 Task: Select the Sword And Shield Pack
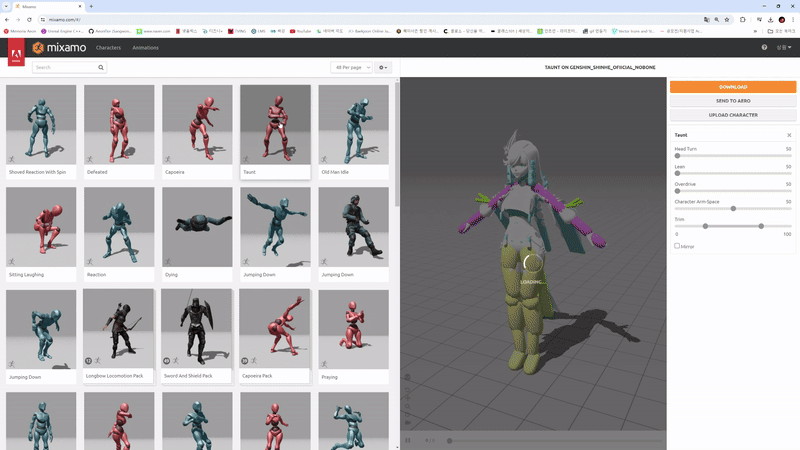tap(196, 336)
